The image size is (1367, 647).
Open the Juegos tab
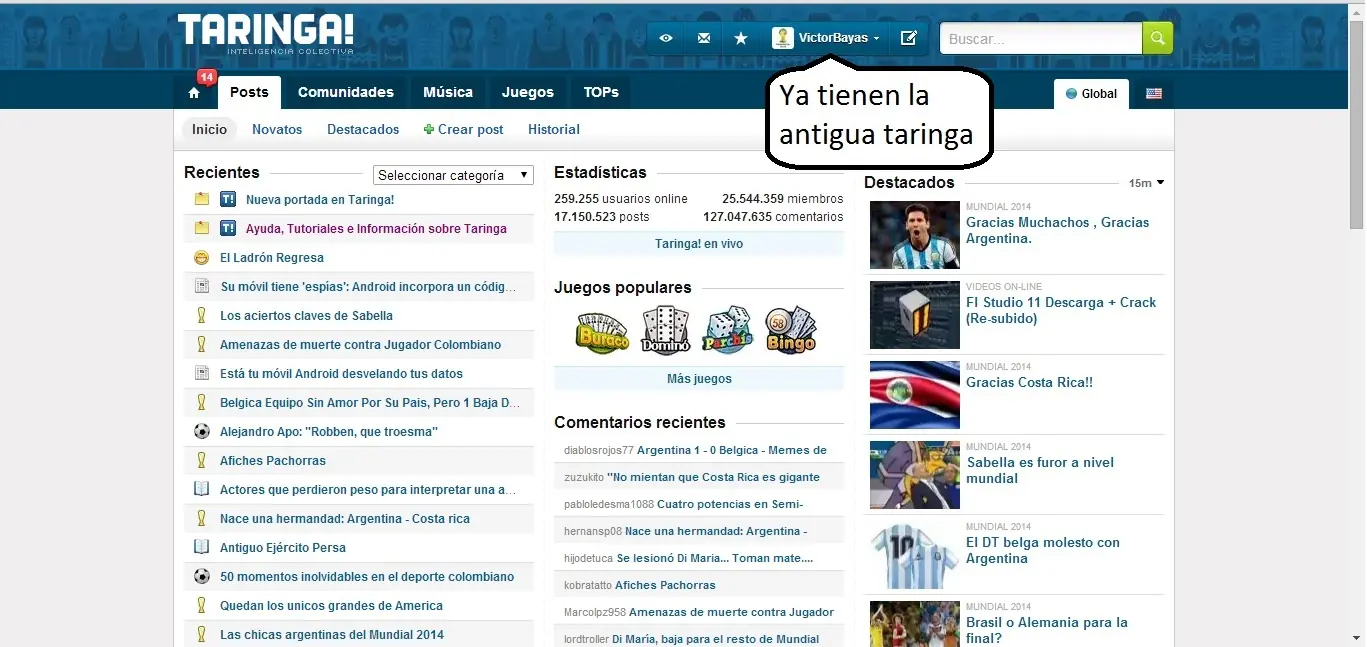pyautogui.click(x=528, y=92)
